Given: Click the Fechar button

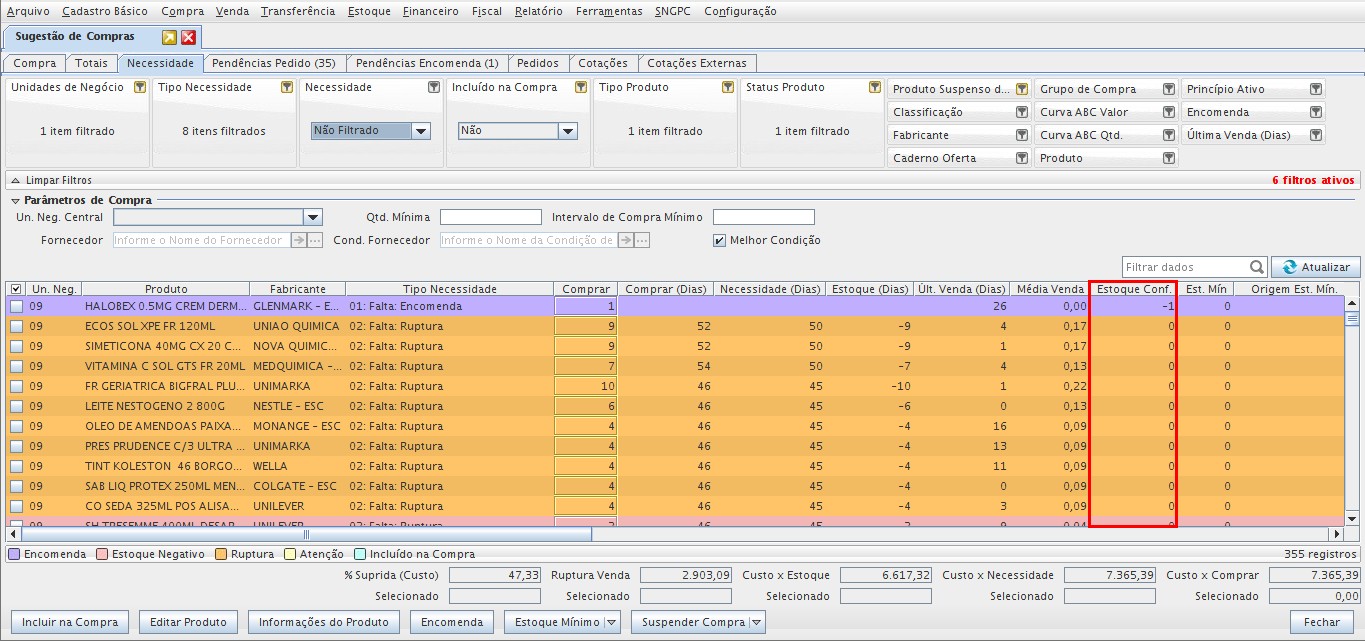Looking at the screenshot, I should pos(1322,622).
